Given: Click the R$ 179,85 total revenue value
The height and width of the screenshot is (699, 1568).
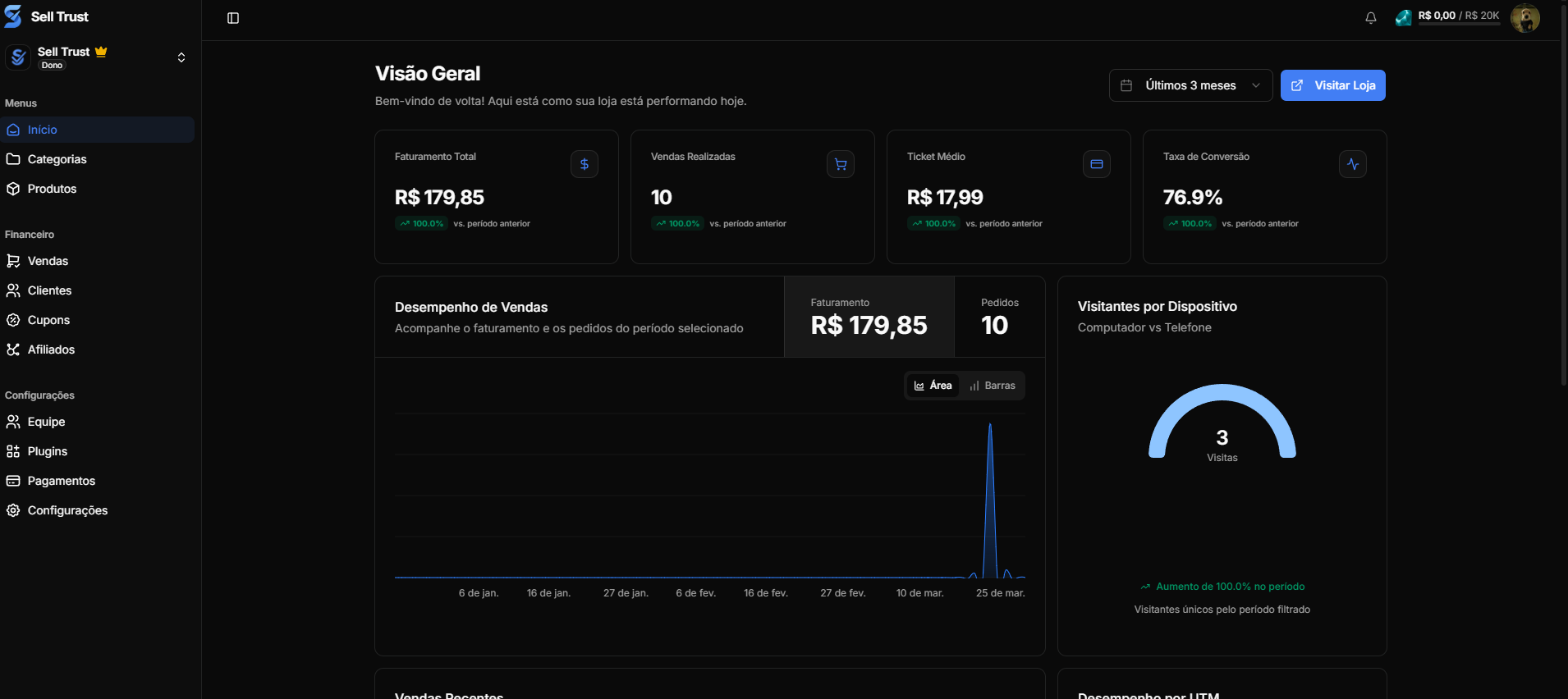Looking at the screenshot, I should (439, 198).
